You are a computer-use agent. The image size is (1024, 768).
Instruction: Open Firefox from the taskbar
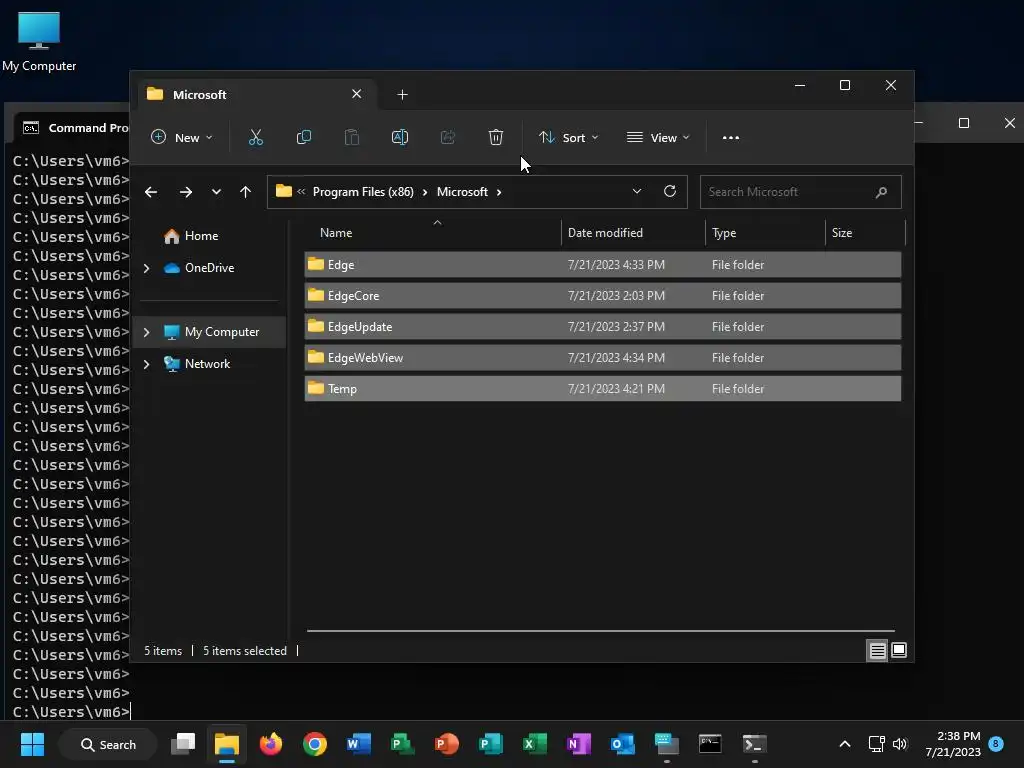pos(270,744)
